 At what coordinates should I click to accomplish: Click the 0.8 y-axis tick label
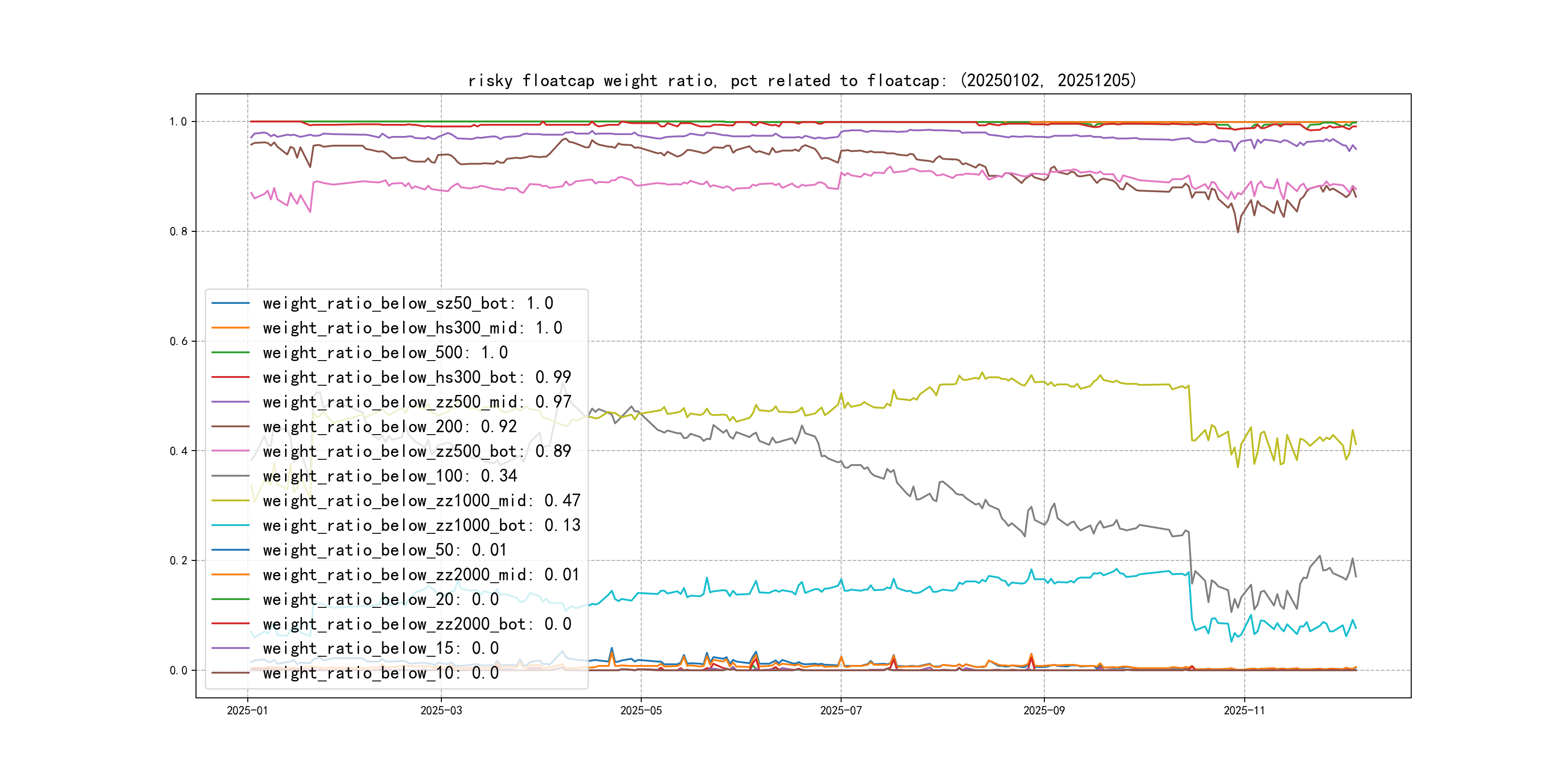point(179,231)
